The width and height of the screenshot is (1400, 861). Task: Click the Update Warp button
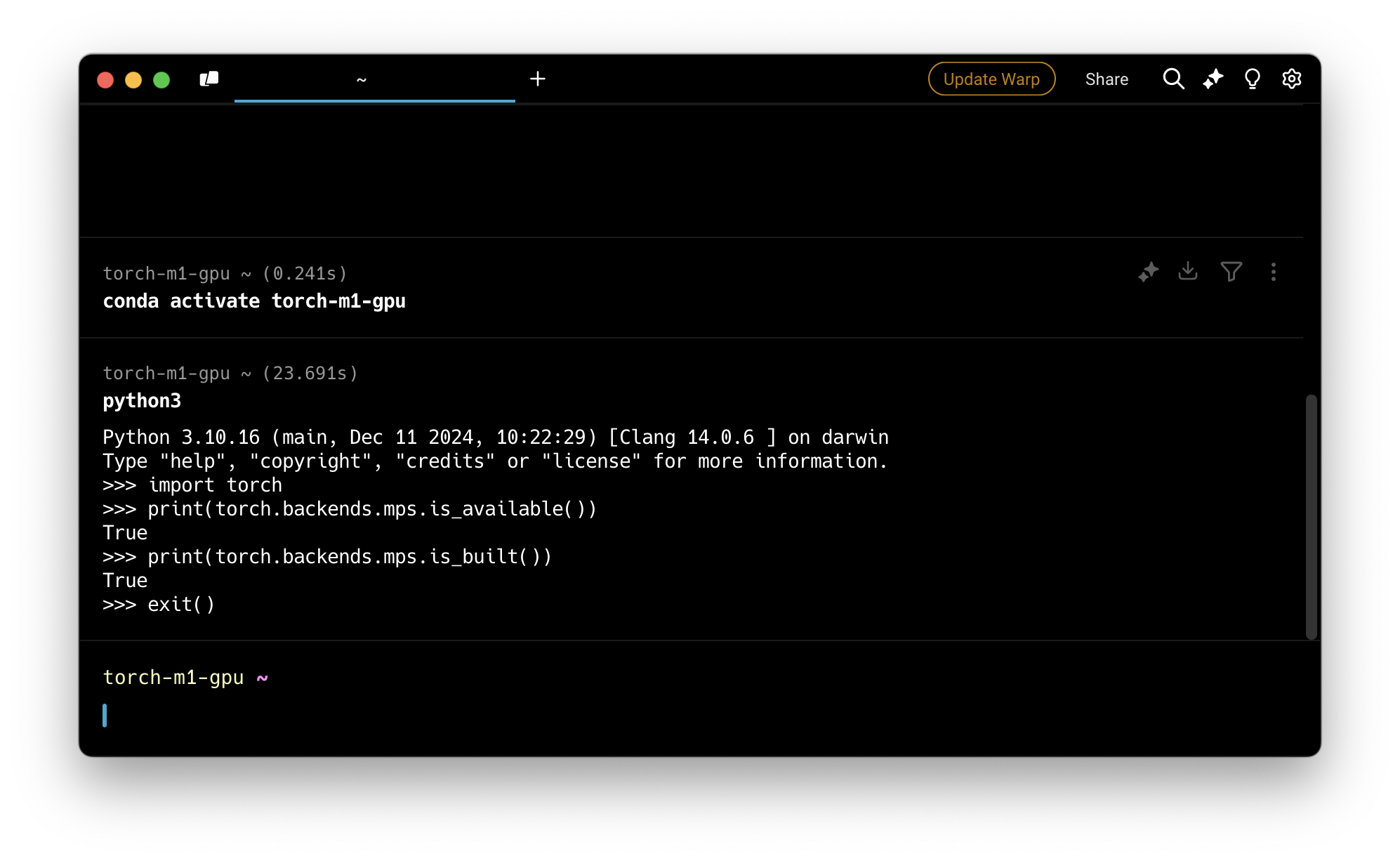coord(991,79)
